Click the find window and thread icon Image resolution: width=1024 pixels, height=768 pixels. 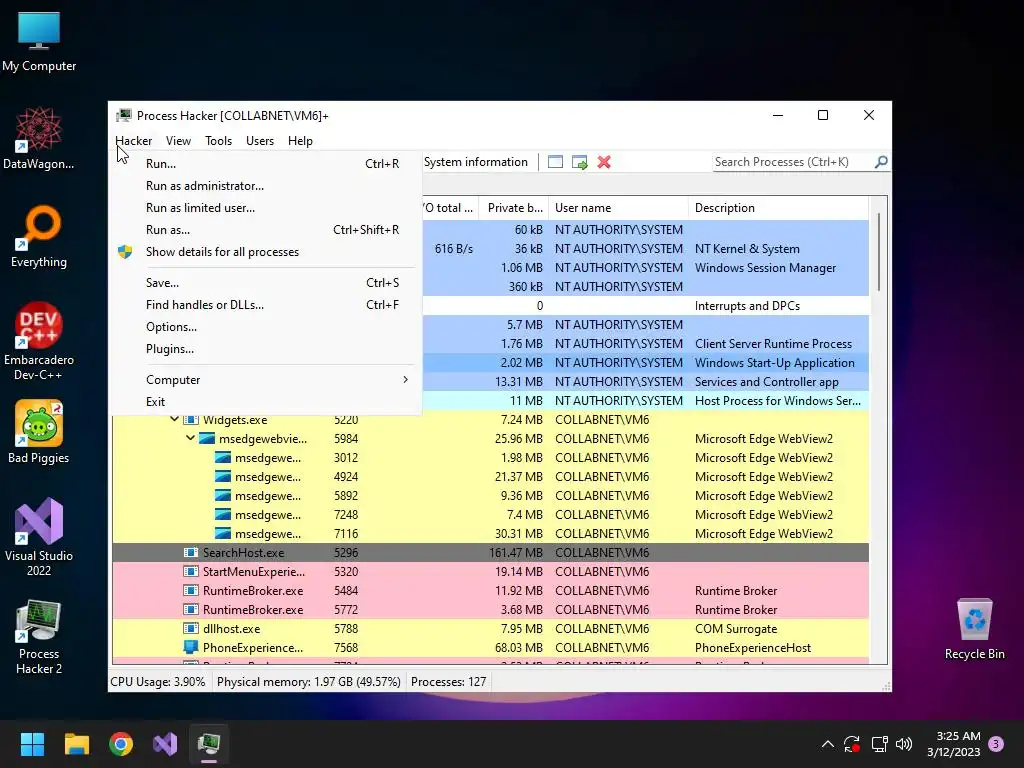coord(579,162)
